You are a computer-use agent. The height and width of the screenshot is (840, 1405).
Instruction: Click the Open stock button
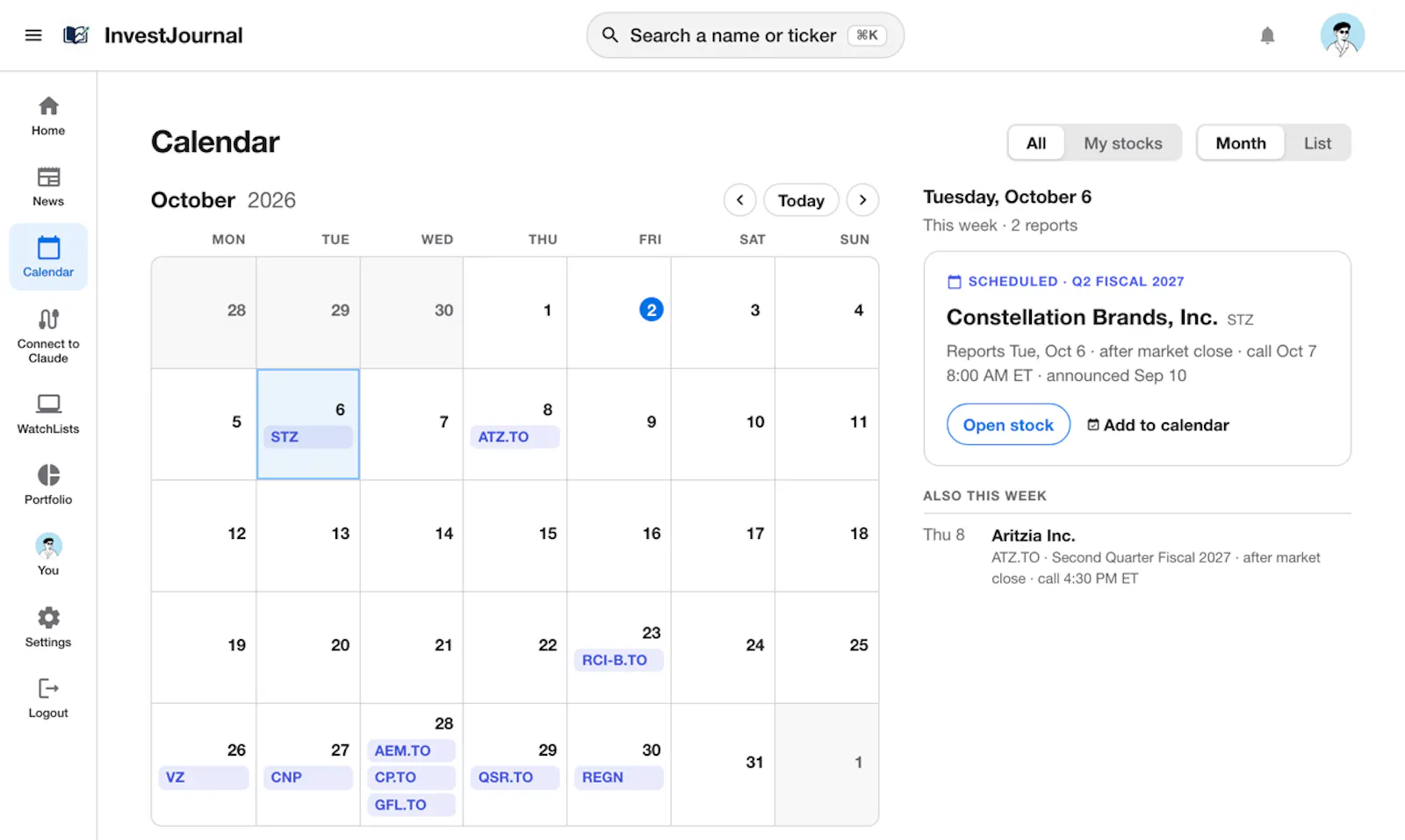coord(1008,425)
